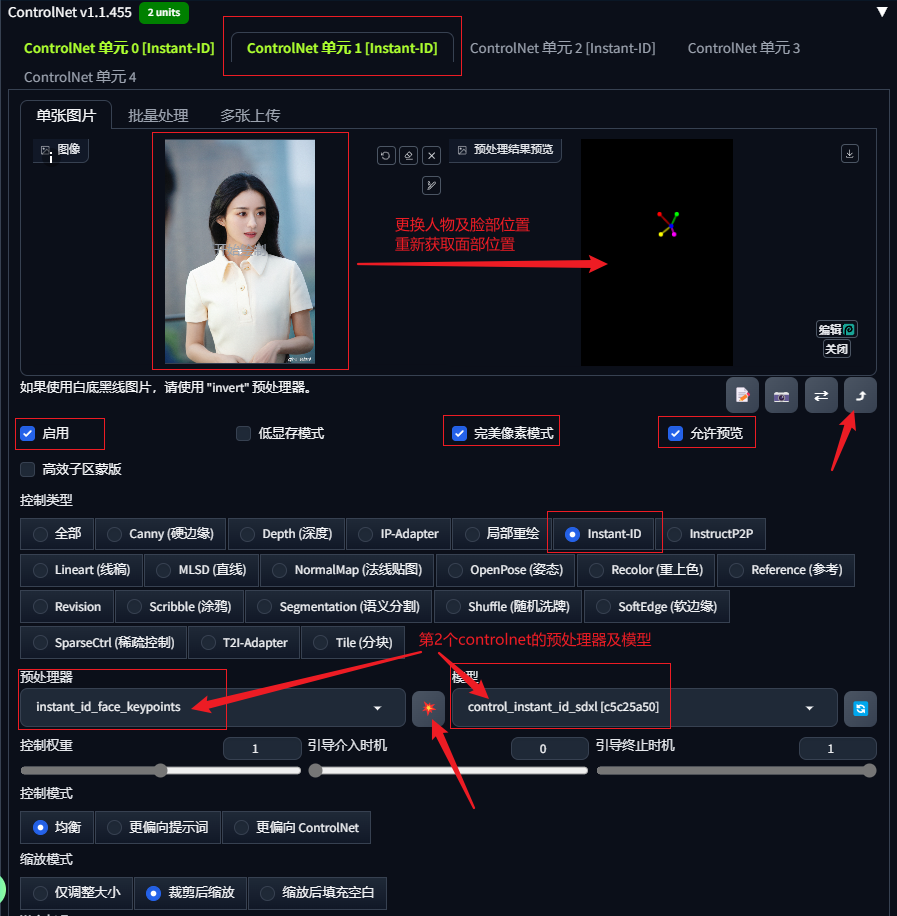
Task: Toggle 允许预览 checkbox
Action: point(675,433)
